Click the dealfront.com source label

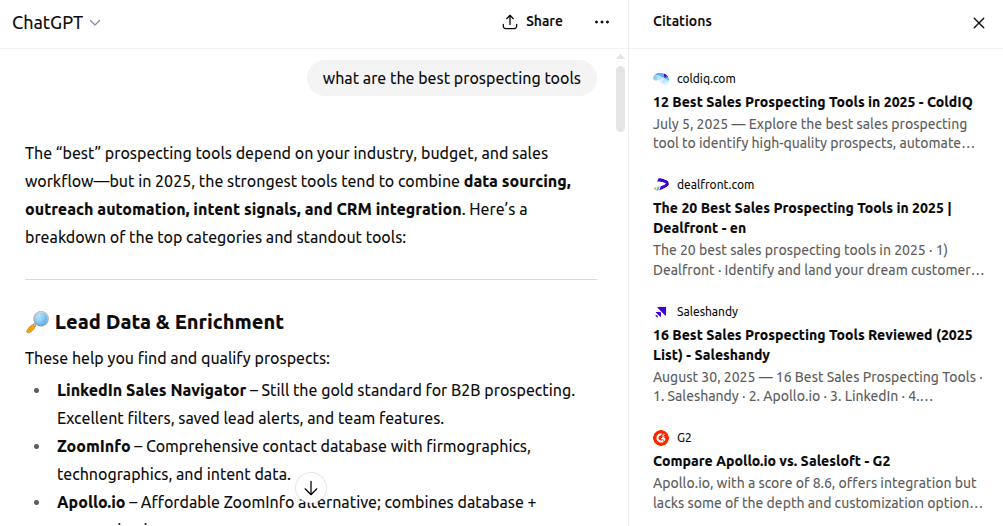pos(715,185)
